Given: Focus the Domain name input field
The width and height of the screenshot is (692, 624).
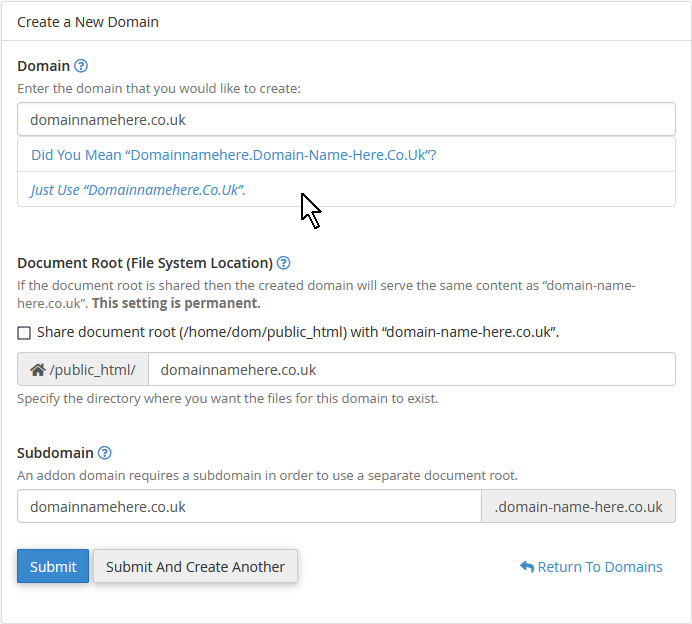Looking at the screenshot, I should (x=346, y=119).
